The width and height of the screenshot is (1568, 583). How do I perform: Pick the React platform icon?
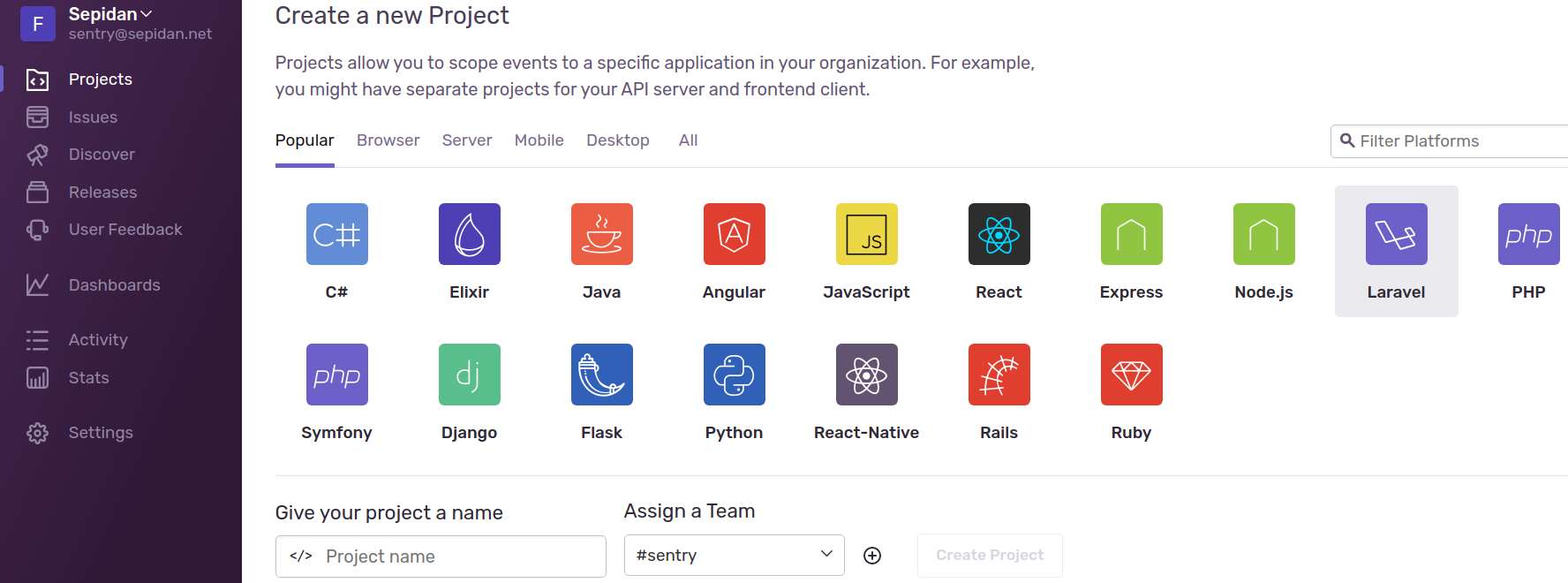[999, 234]
